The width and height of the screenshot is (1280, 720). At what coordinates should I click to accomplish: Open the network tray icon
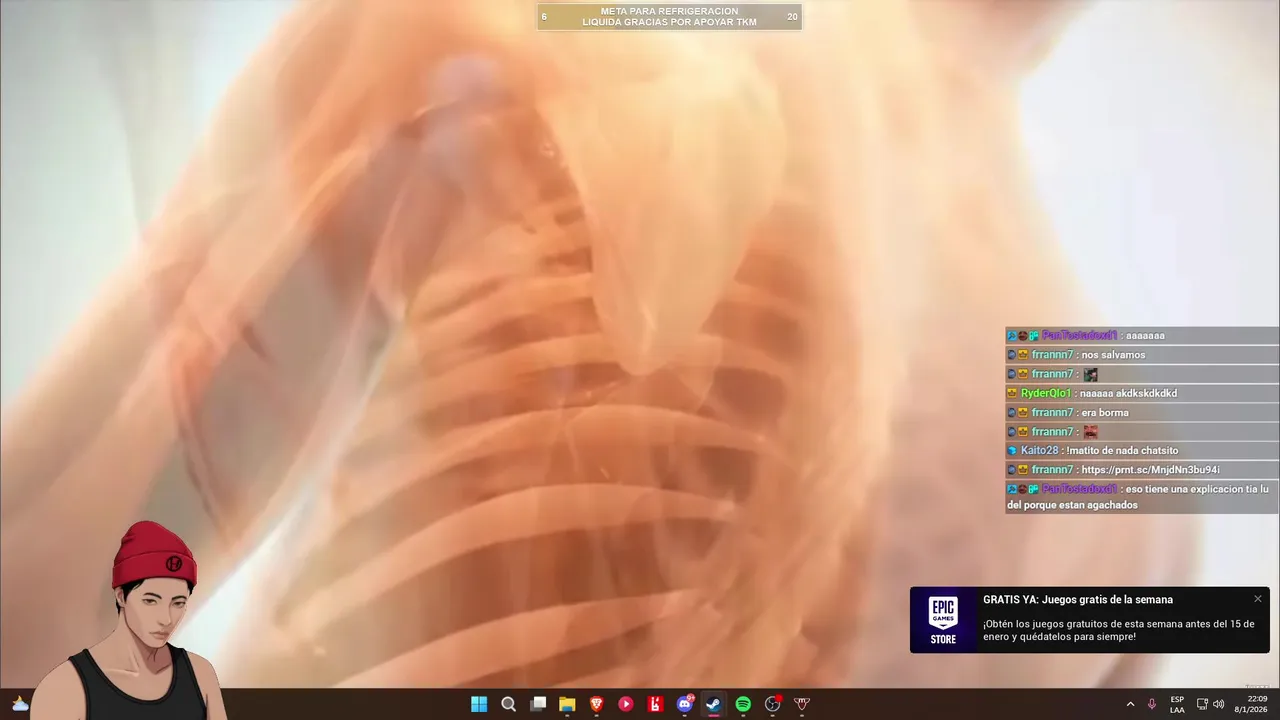point(1202,704)
